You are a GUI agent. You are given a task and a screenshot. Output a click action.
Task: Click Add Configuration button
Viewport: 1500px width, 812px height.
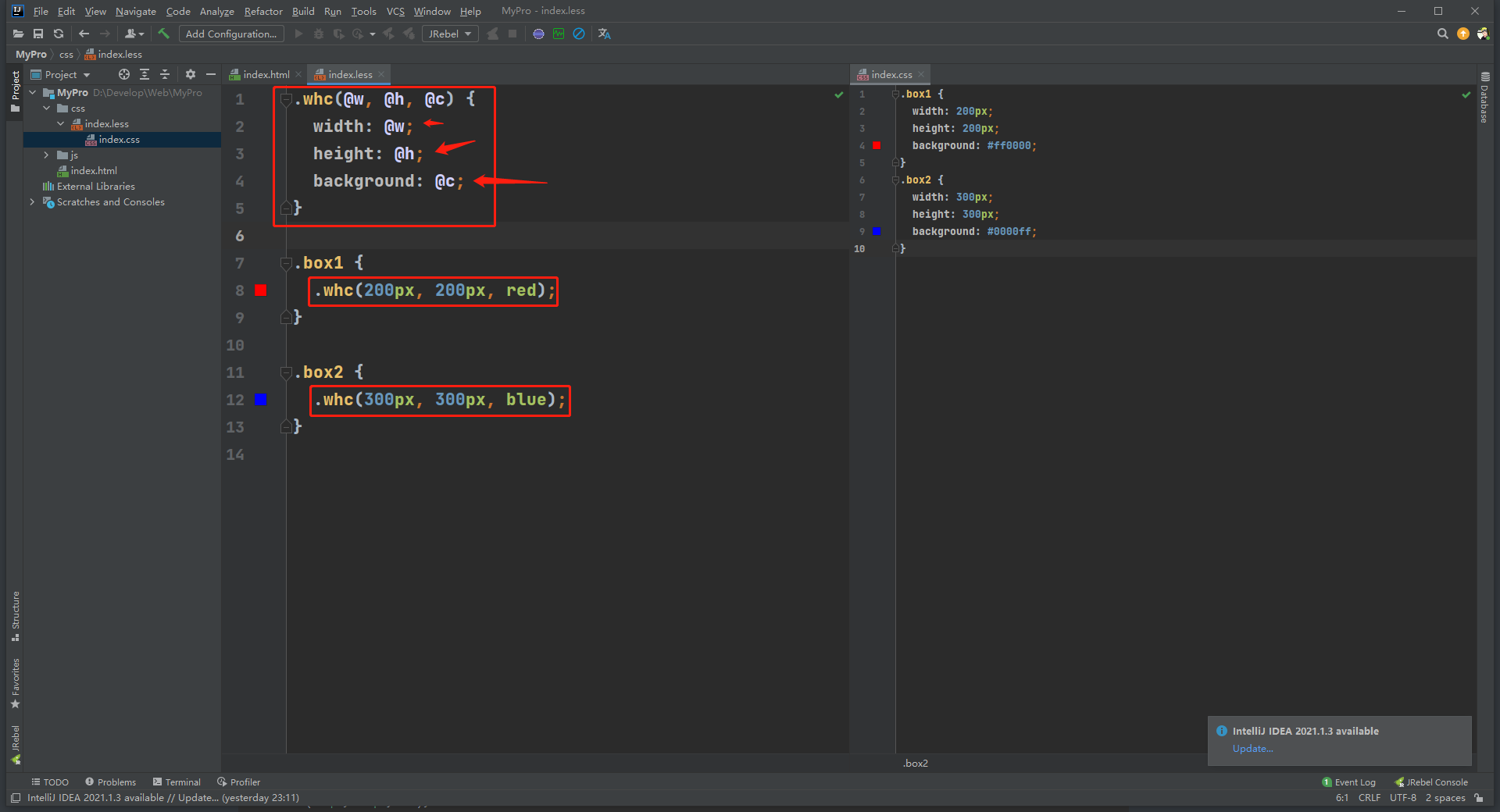[x=231, y=34]
